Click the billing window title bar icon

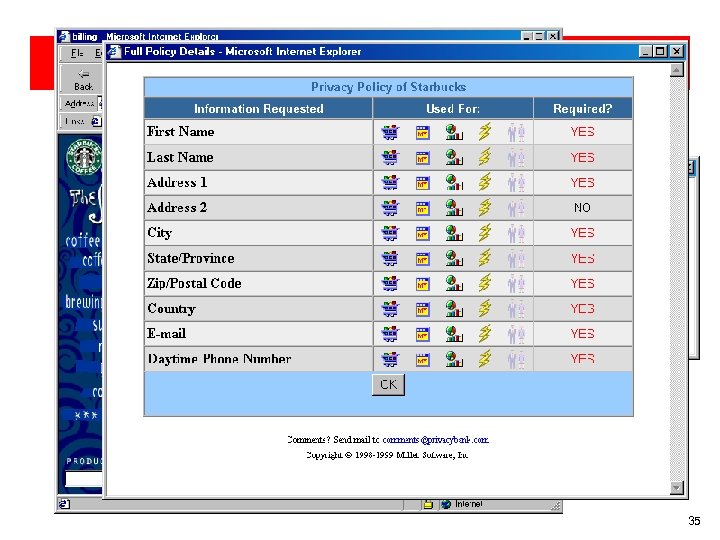(64, 36)
